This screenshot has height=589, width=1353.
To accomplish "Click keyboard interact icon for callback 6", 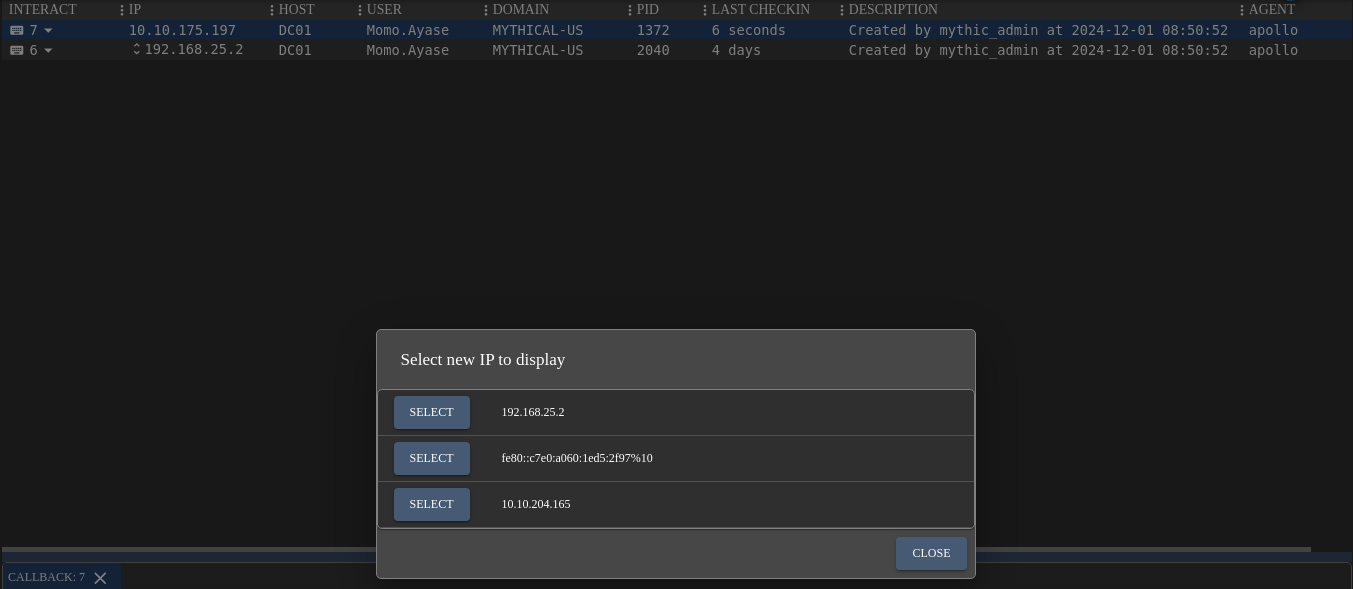I will (16, 50).
